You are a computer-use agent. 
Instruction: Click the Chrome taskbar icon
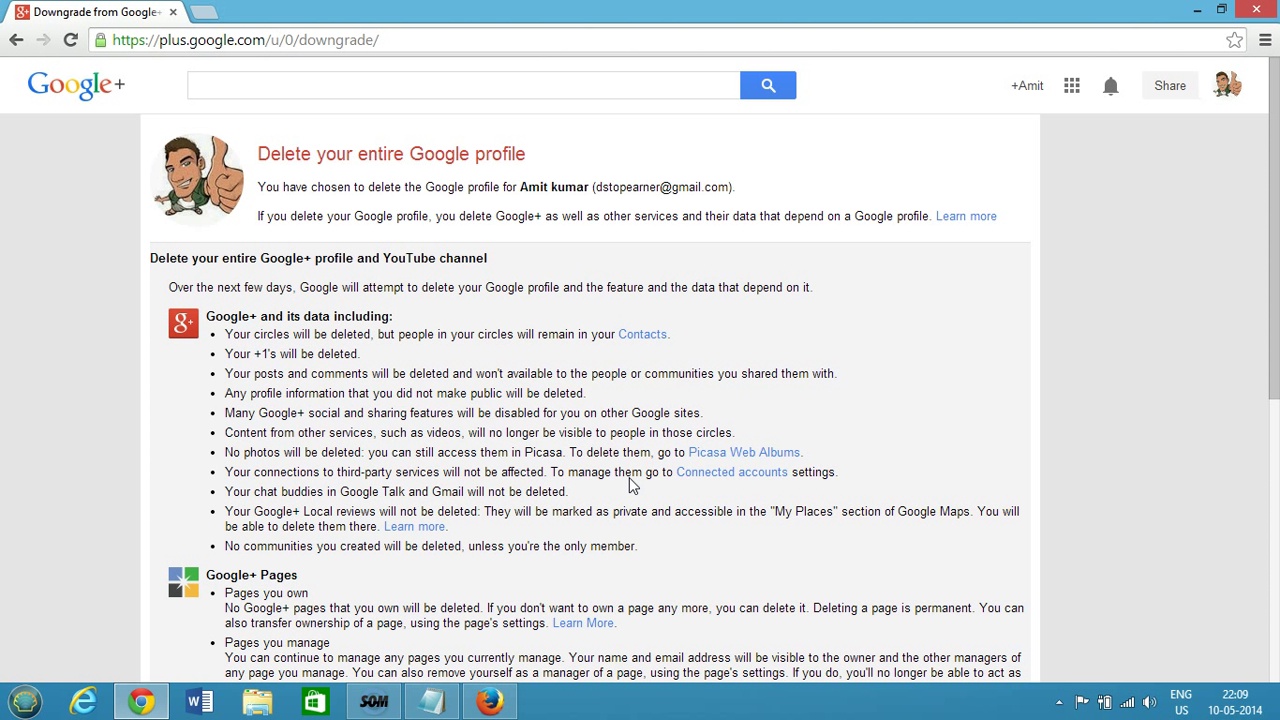141,702
